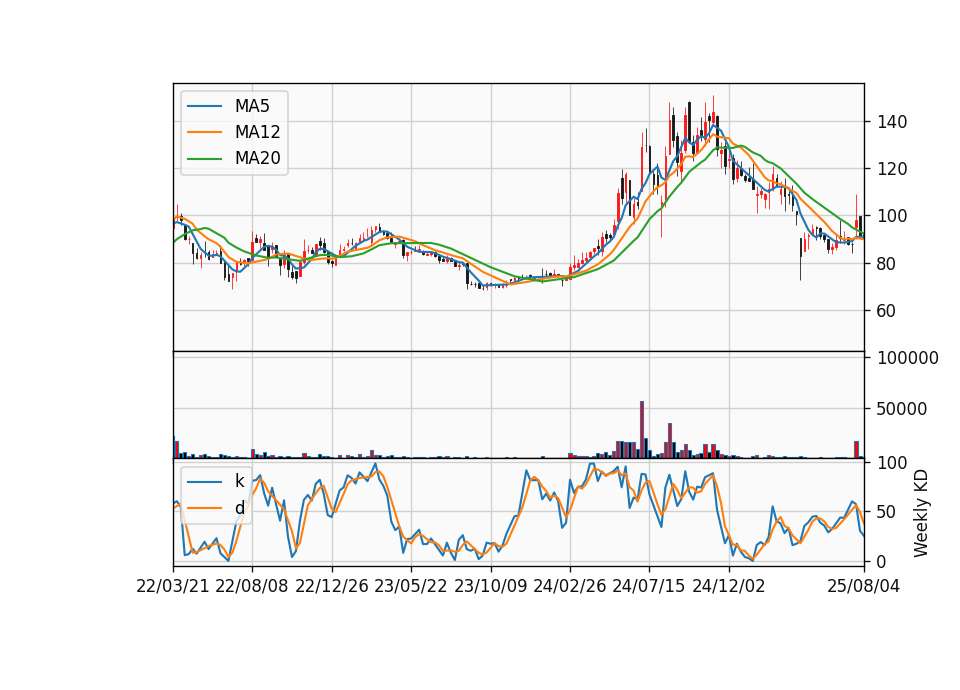This screenshot has height=690, width=960.
Task: Click the MA12 legend label
Action: [257, 132]
